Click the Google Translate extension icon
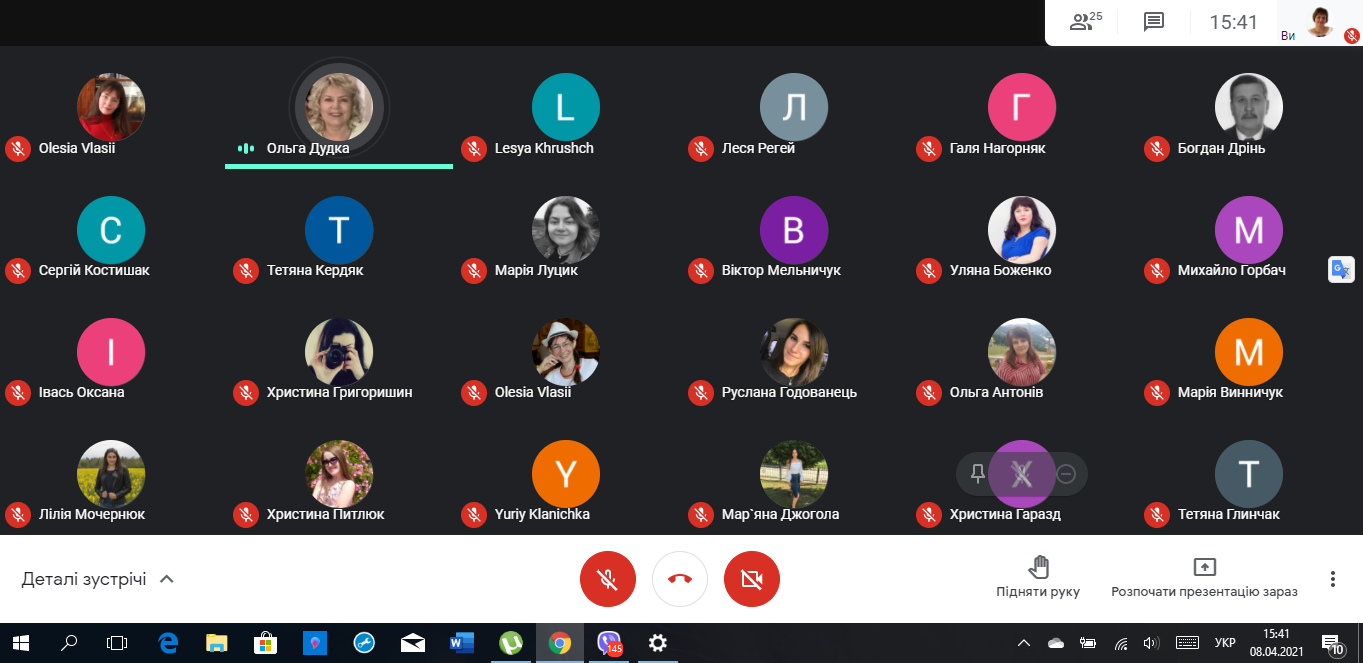 1341,270
